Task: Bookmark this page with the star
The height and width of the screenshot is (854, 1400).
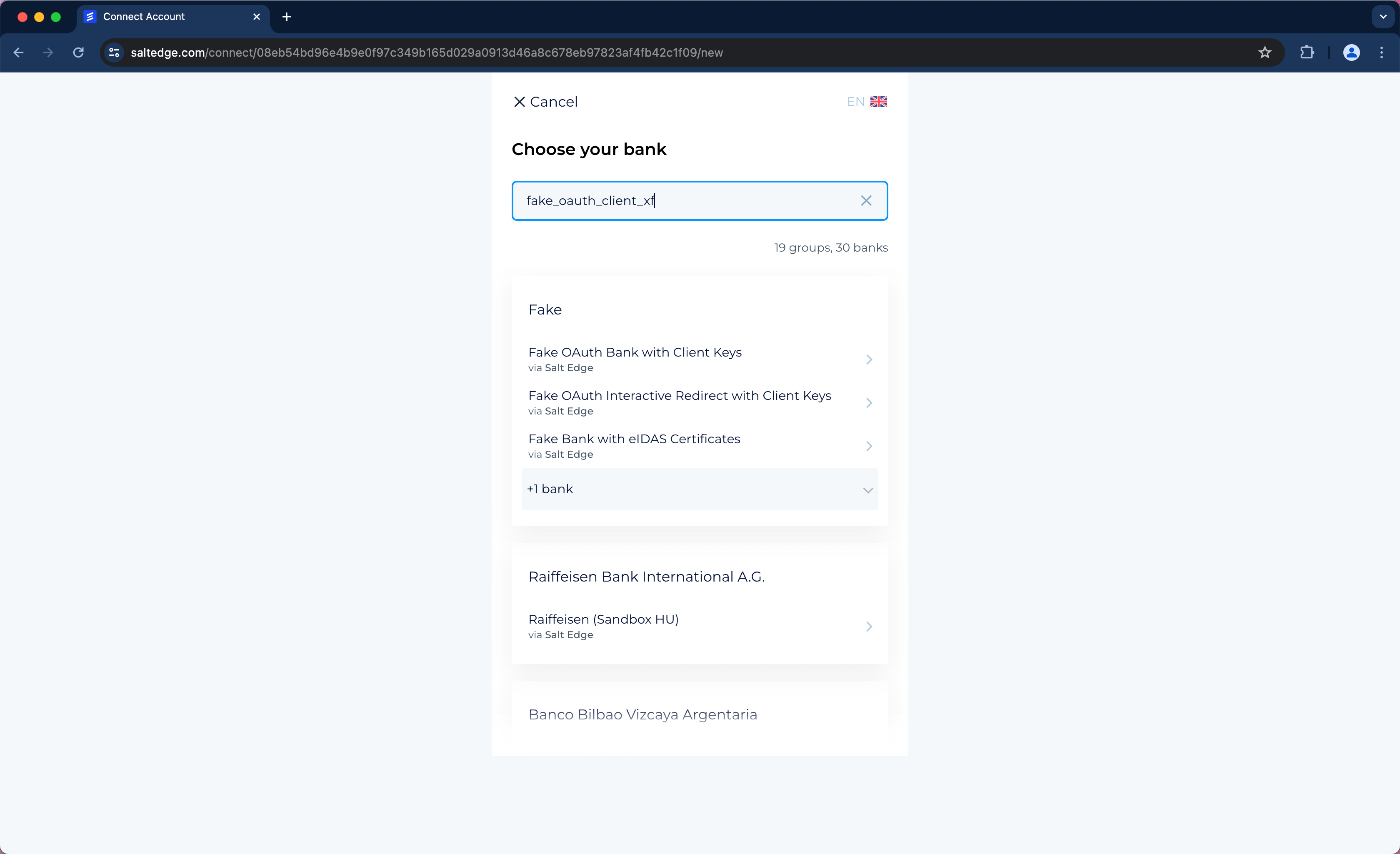Action: coord(1264,52)
